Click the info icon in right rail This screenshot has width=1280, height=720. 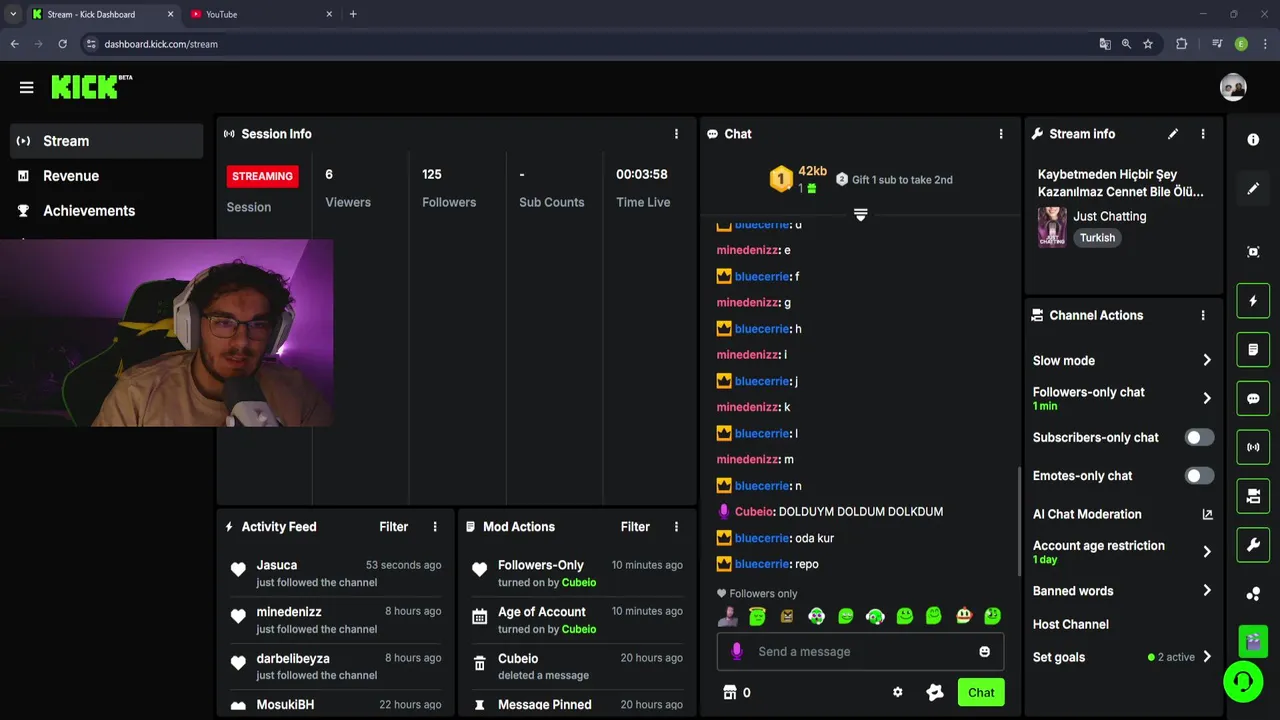tap(1253, 140)
